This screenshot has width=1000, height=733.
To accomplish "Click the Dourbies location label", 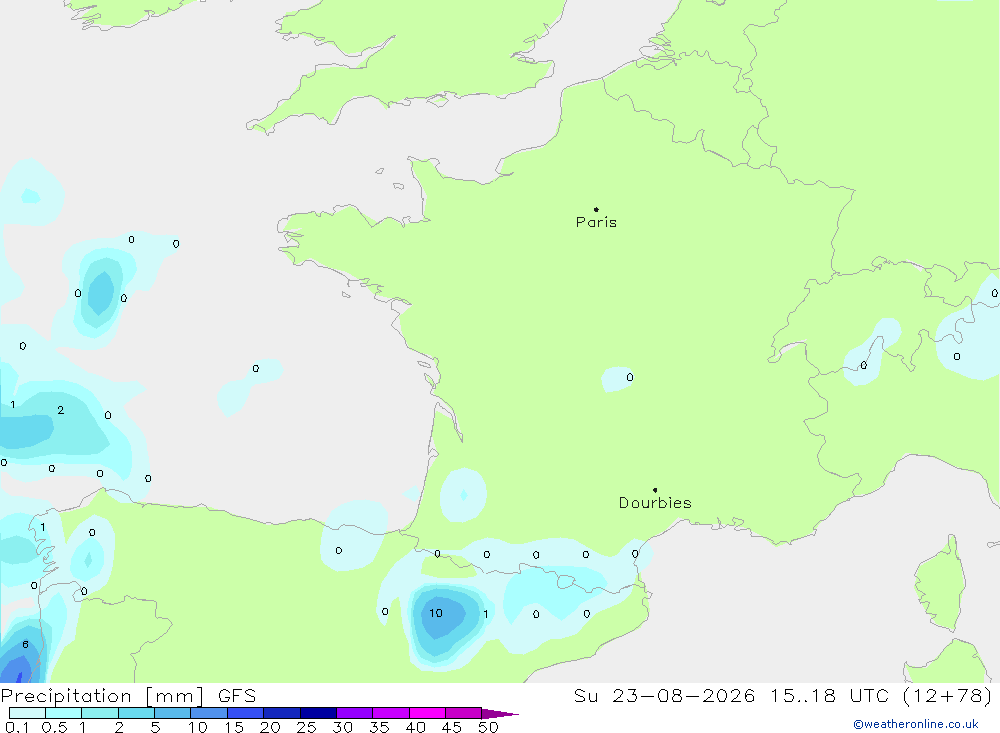I will [655, 503].
